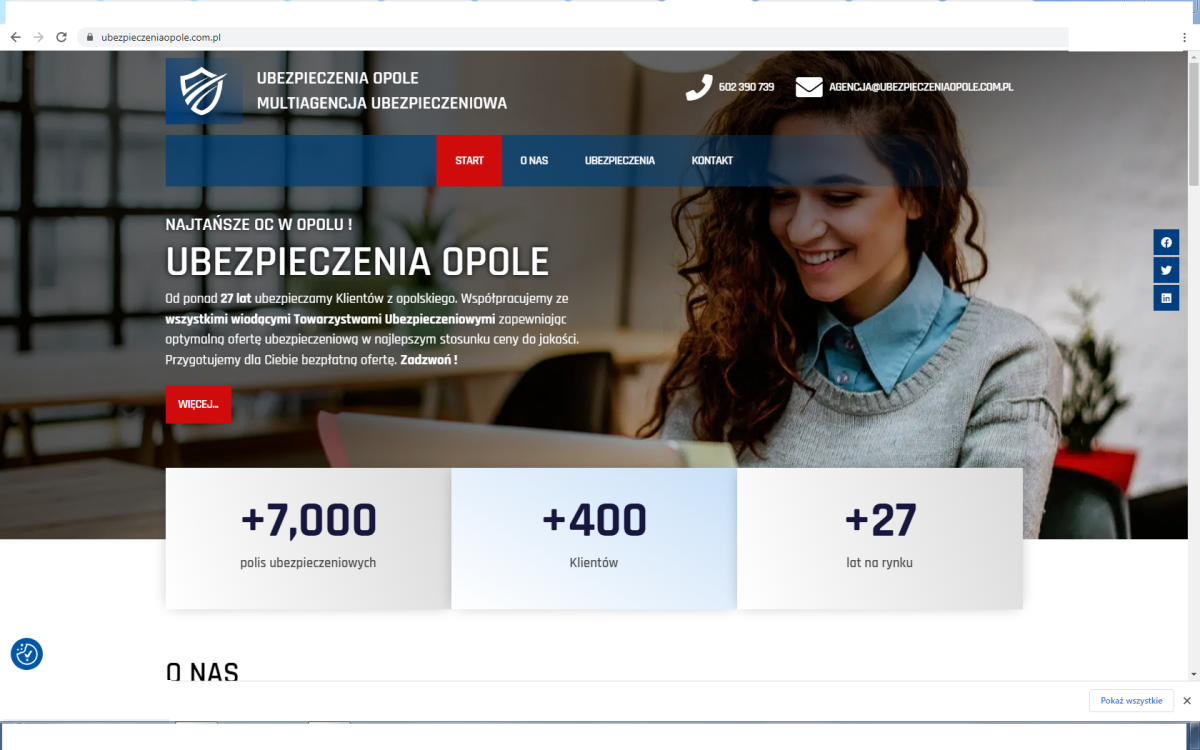Click the shield logo of Ubezpieczenia Opole
Image resolution: width=1200 pixels, height=750 pixels.
[204, 91]
